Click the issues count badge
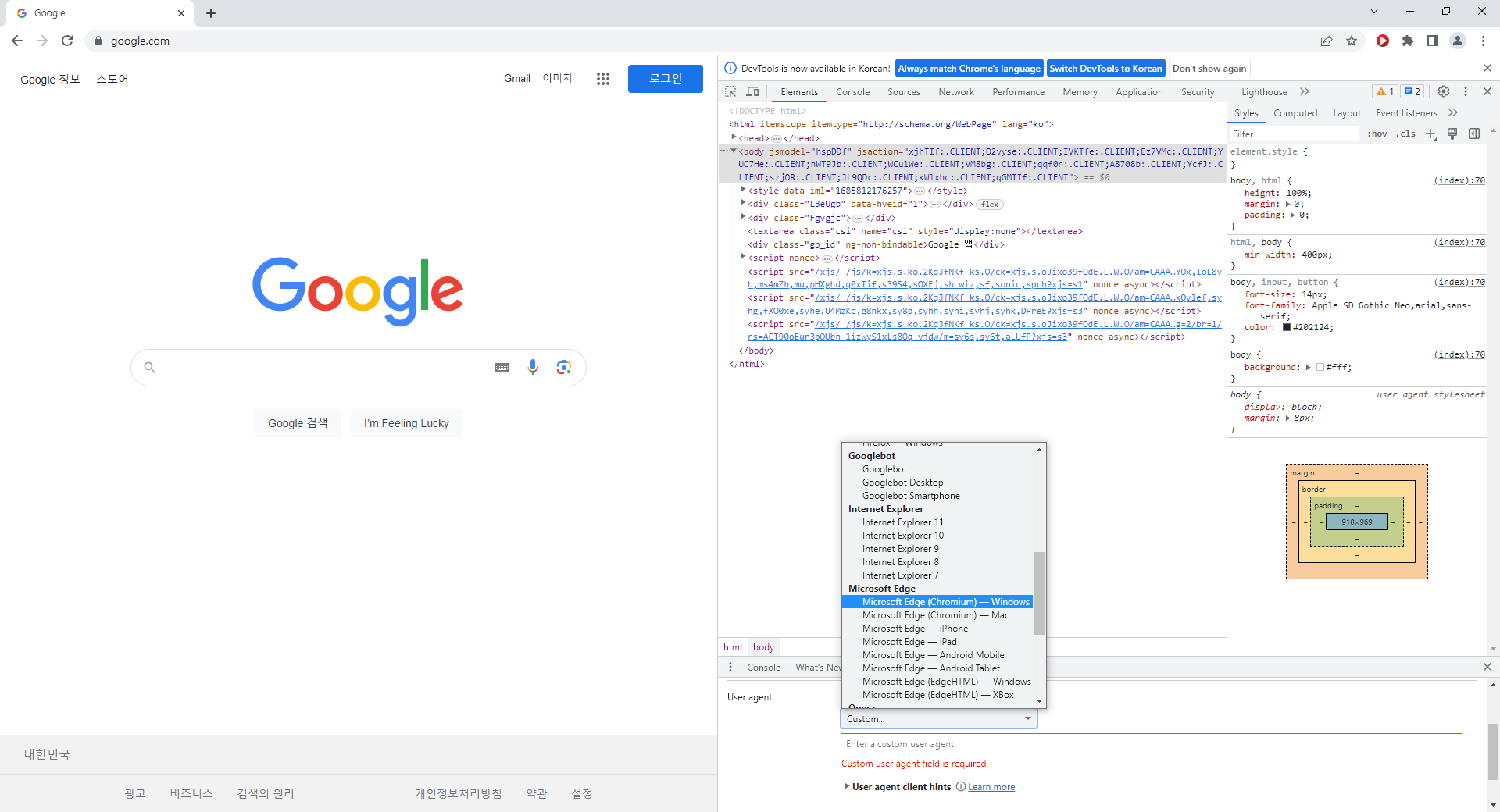Viewport: 1500px width, 812px height. (1412, 91)
